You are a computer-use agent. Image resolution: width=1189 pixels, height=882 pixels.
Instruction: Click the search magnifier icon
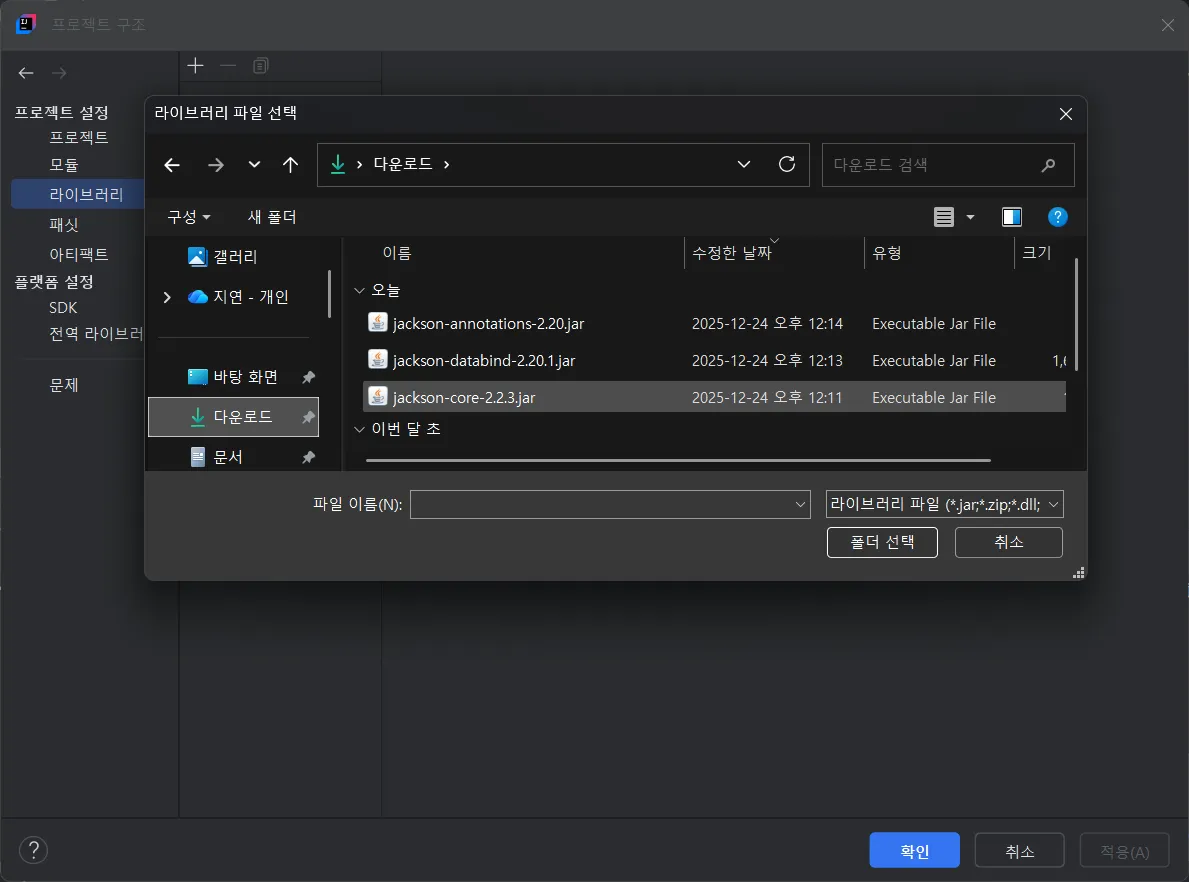coord(1049,165)
